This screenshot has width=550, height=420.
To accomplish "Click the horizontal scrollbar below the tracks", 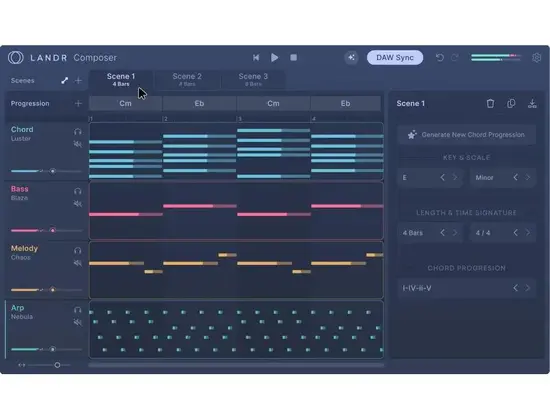I will click(x=236, y=365).
